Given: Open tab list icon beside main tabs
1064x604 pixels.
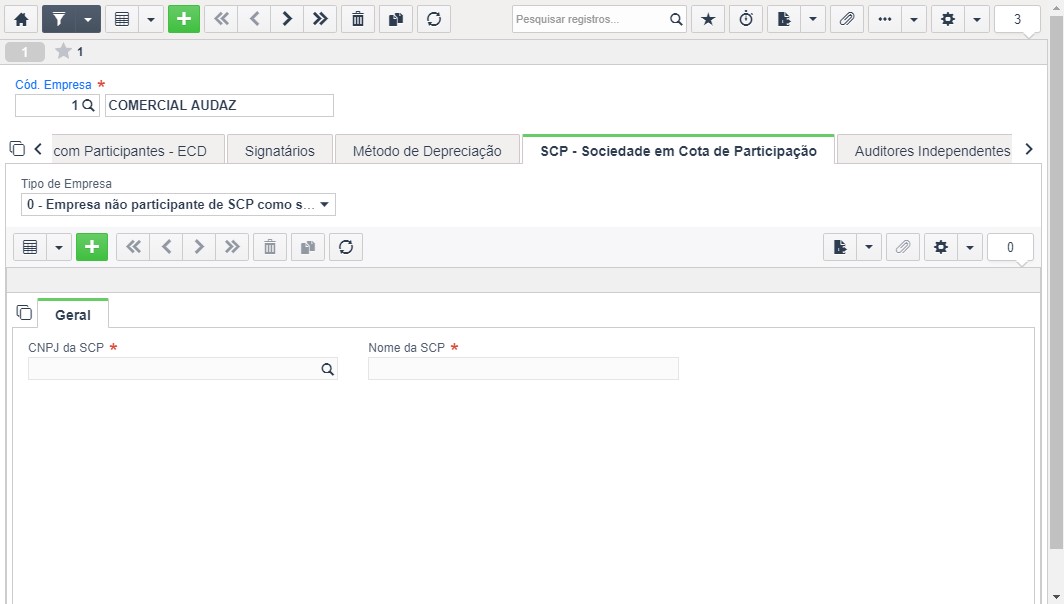Looking at the screenshot, I should click(18, 149).
